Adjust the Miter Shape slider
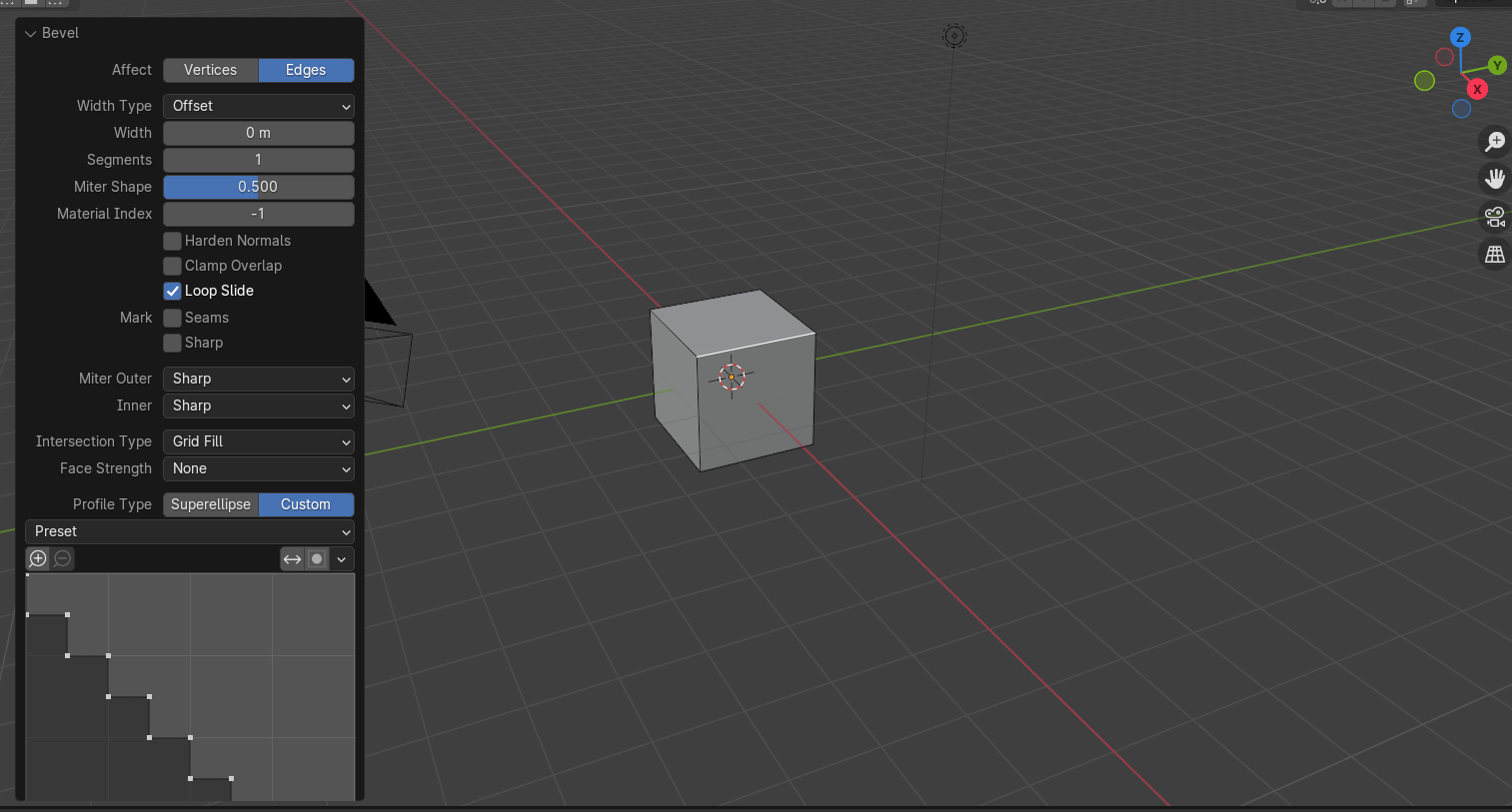This screenshot has height=812, width=1512. 259,187
